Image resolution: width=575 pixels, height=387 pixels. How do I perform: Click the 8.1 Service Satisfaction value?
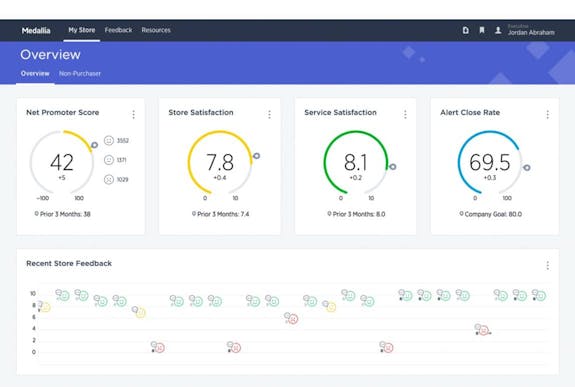pos(355,163)
